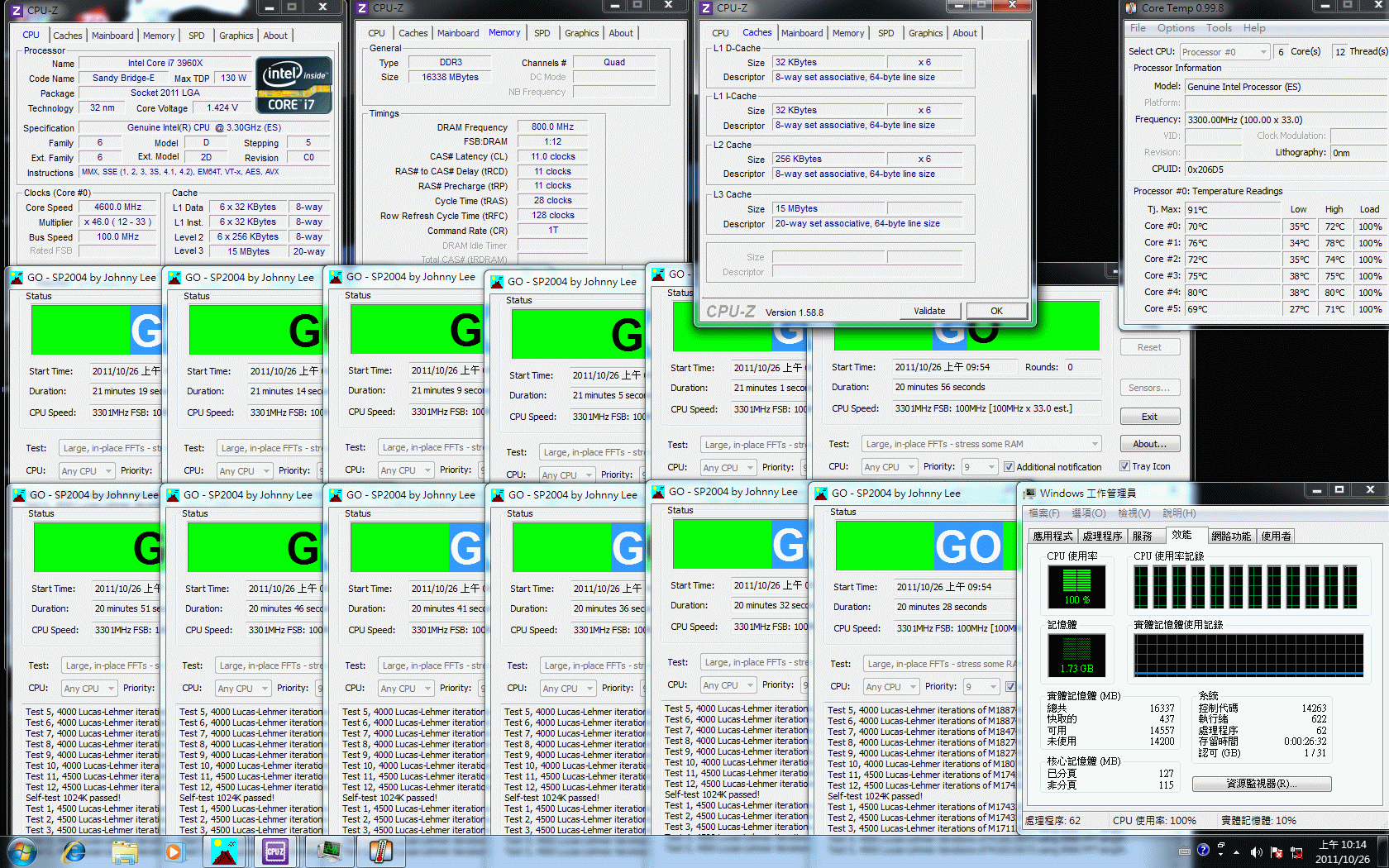
Task: Open Windows Explorer folder icon on taskbar
Action: tap(125, 851)
